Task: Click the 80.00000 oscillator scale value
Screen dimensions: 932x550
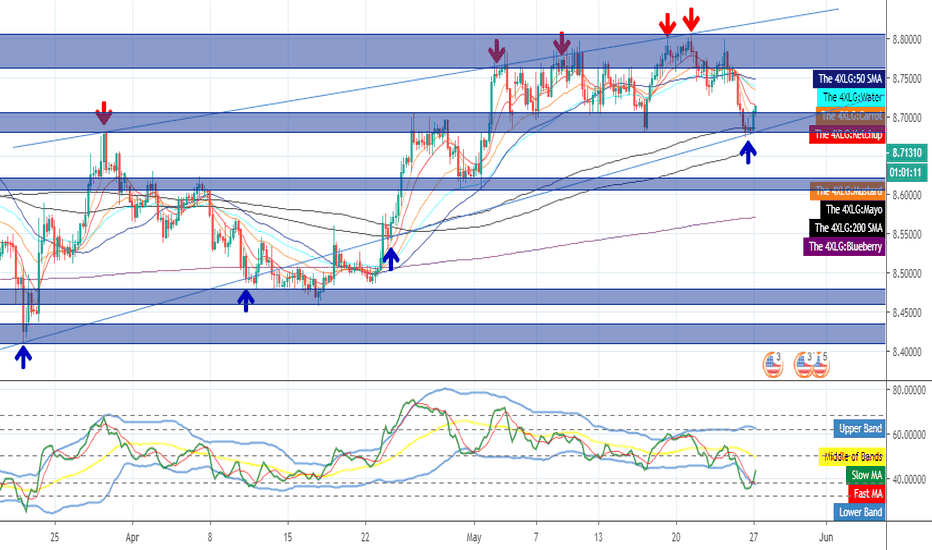Action: (909, 391)
